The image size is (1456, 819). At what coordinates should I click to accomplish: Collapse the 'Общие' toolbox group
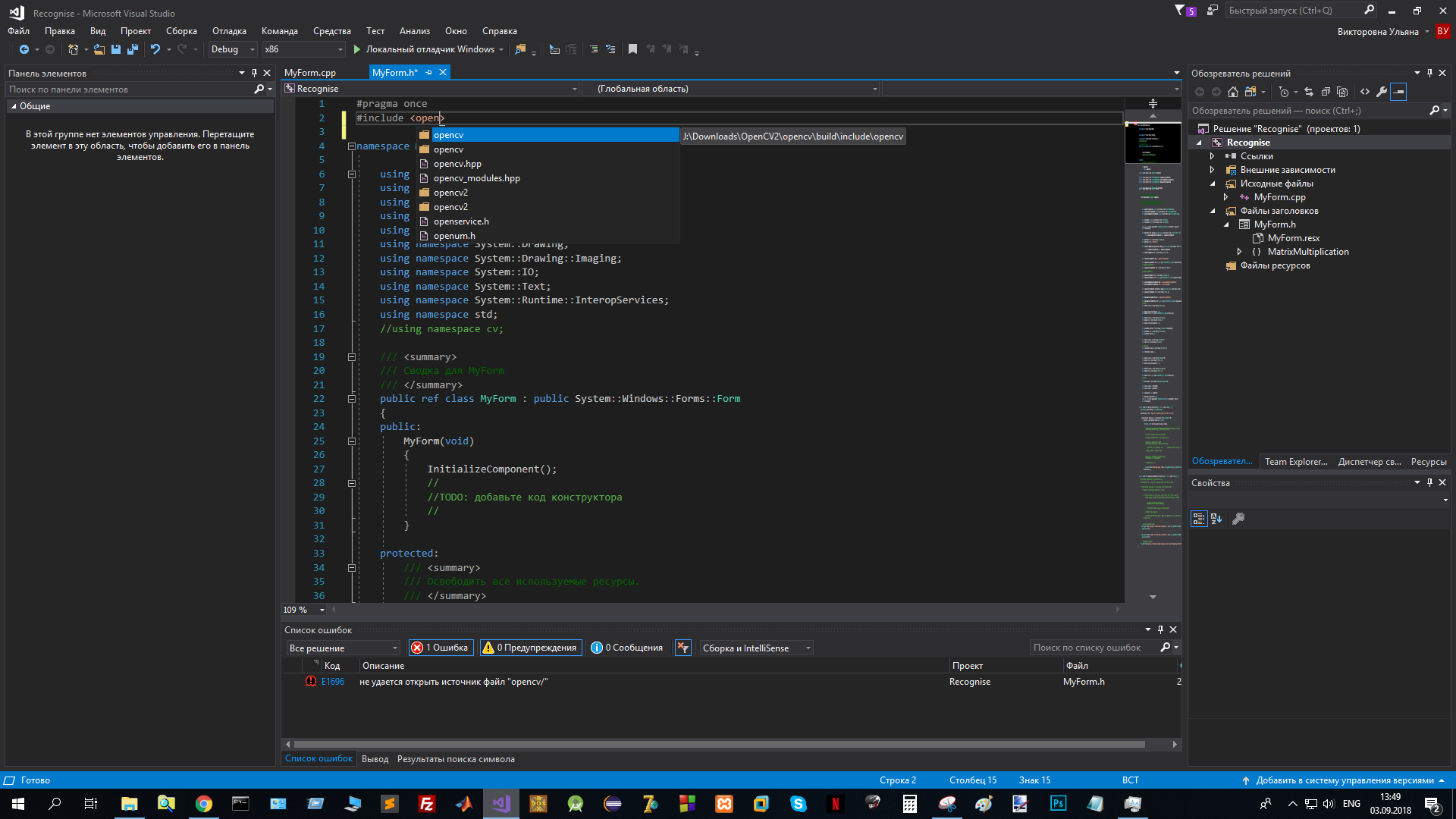[14, 106]
